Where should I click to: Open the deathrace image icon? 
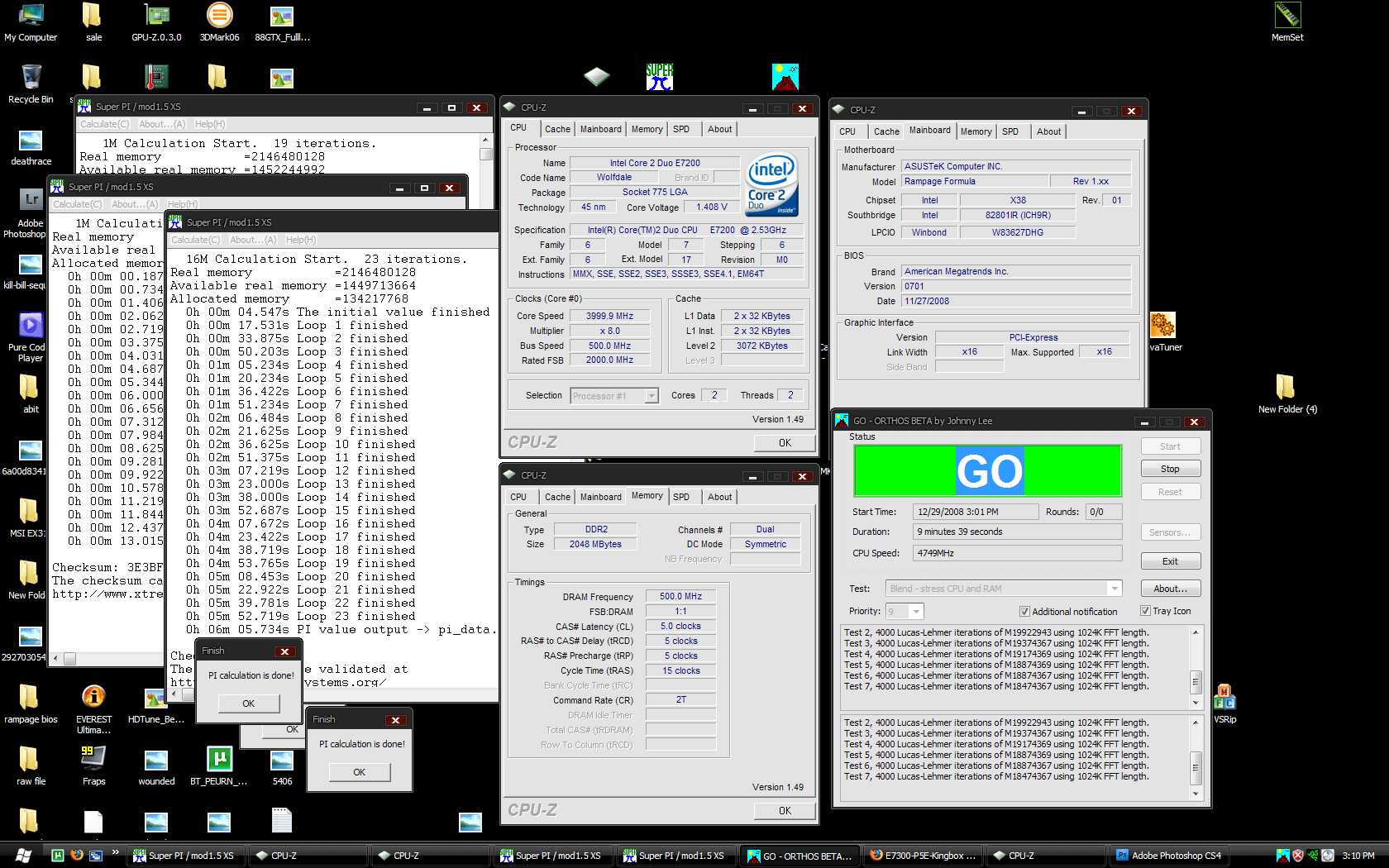[x=31, y=146]
